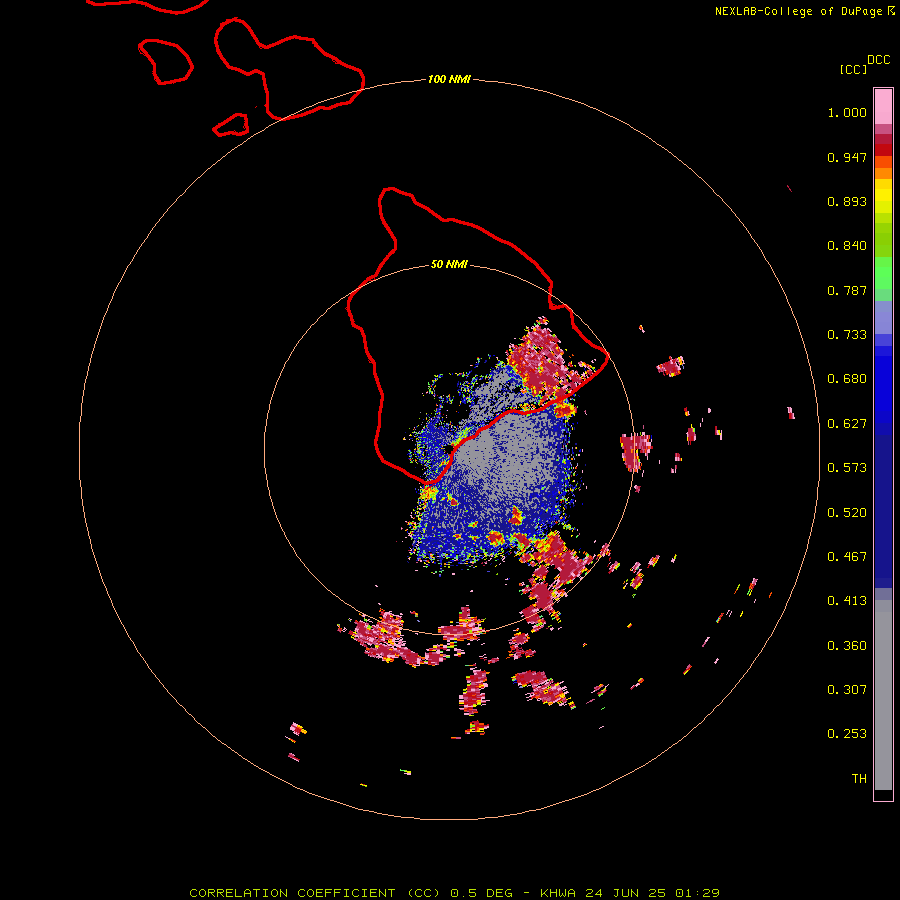The image size is (900, 900).
Task: Select the 0.840 scale value
Action: pos(847,246)
